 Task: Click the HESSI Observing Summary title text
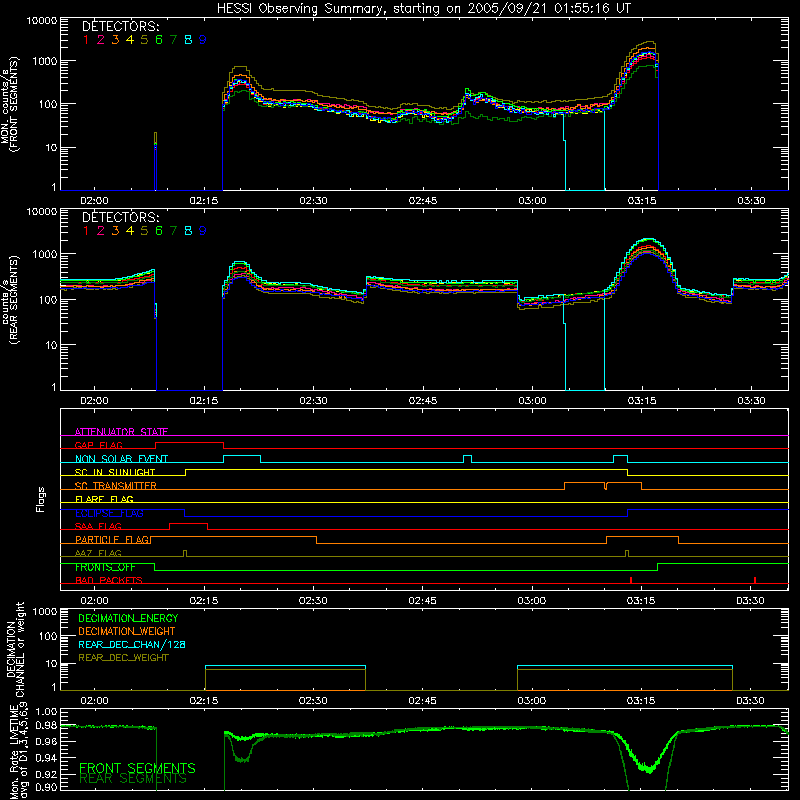[x=423, y=8]
